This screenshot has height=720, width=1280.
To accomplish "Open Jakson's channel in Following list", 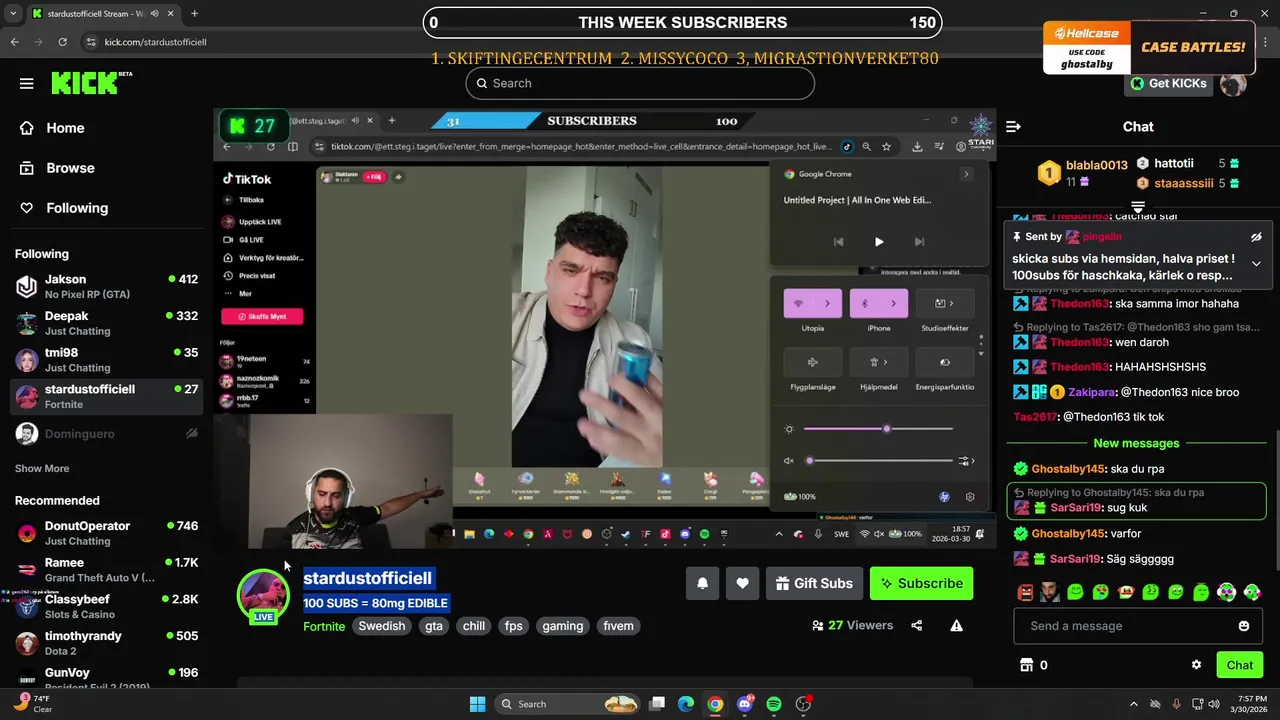I will coord(107,286).
